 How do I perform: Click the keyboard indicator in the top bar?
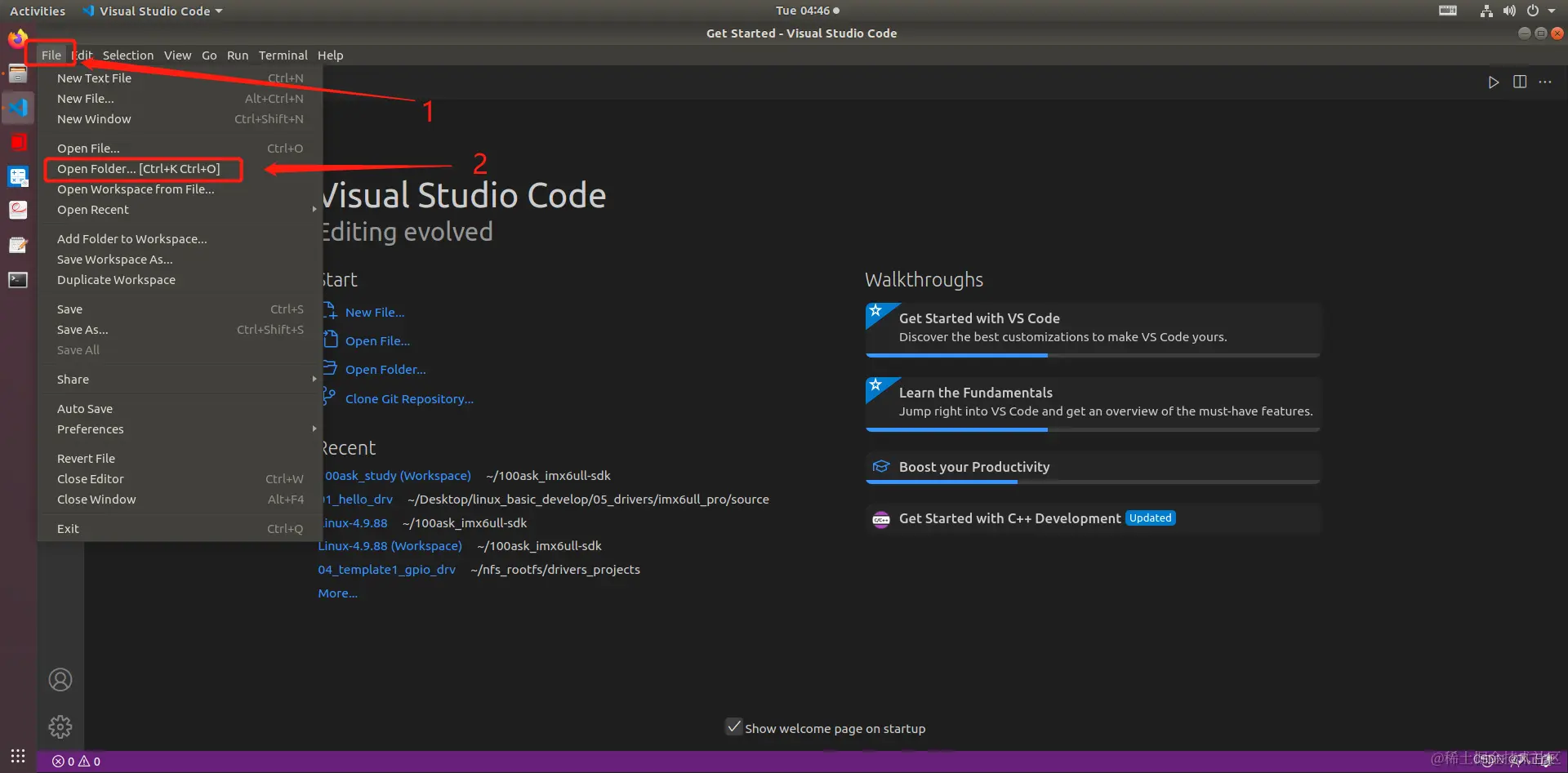click(x=1448, y=11)
